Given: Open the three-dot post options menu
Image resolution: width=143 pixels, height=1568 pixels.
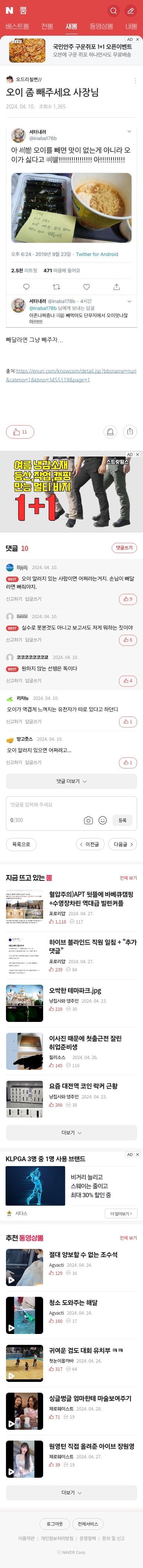Looking at the screenshot, I should [135, 80].
